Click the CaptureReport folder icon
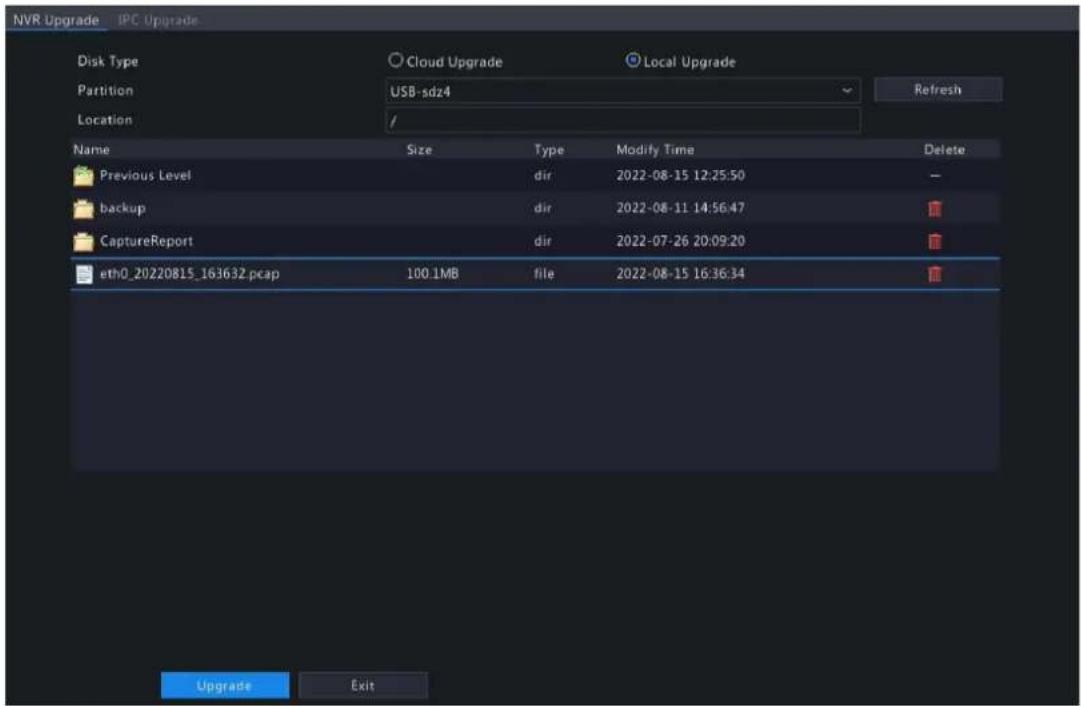Viewport: 1081px width, 706px height. tap(83, 241)
